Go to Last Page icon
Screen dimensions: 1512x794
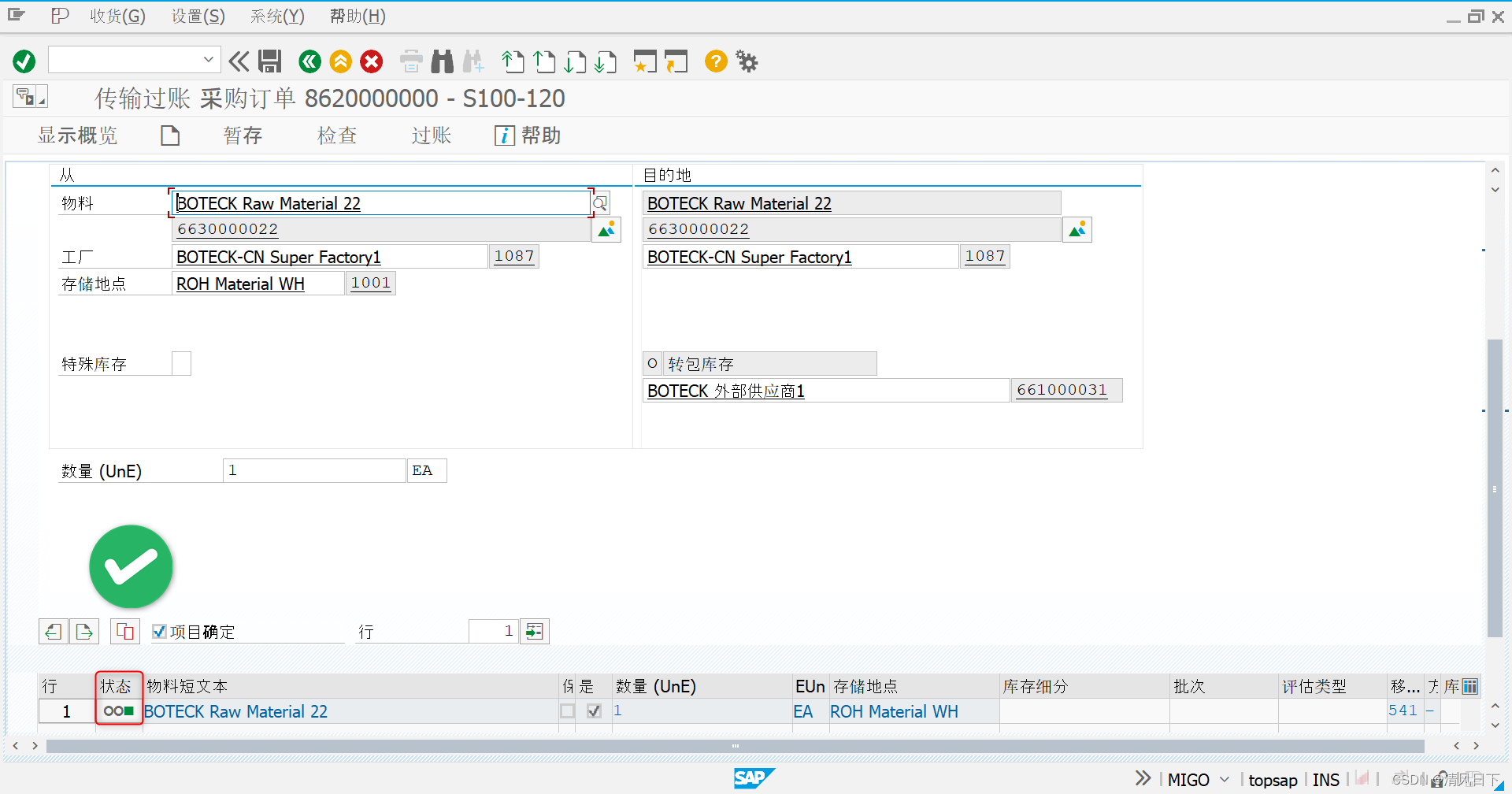pos(606,61)
